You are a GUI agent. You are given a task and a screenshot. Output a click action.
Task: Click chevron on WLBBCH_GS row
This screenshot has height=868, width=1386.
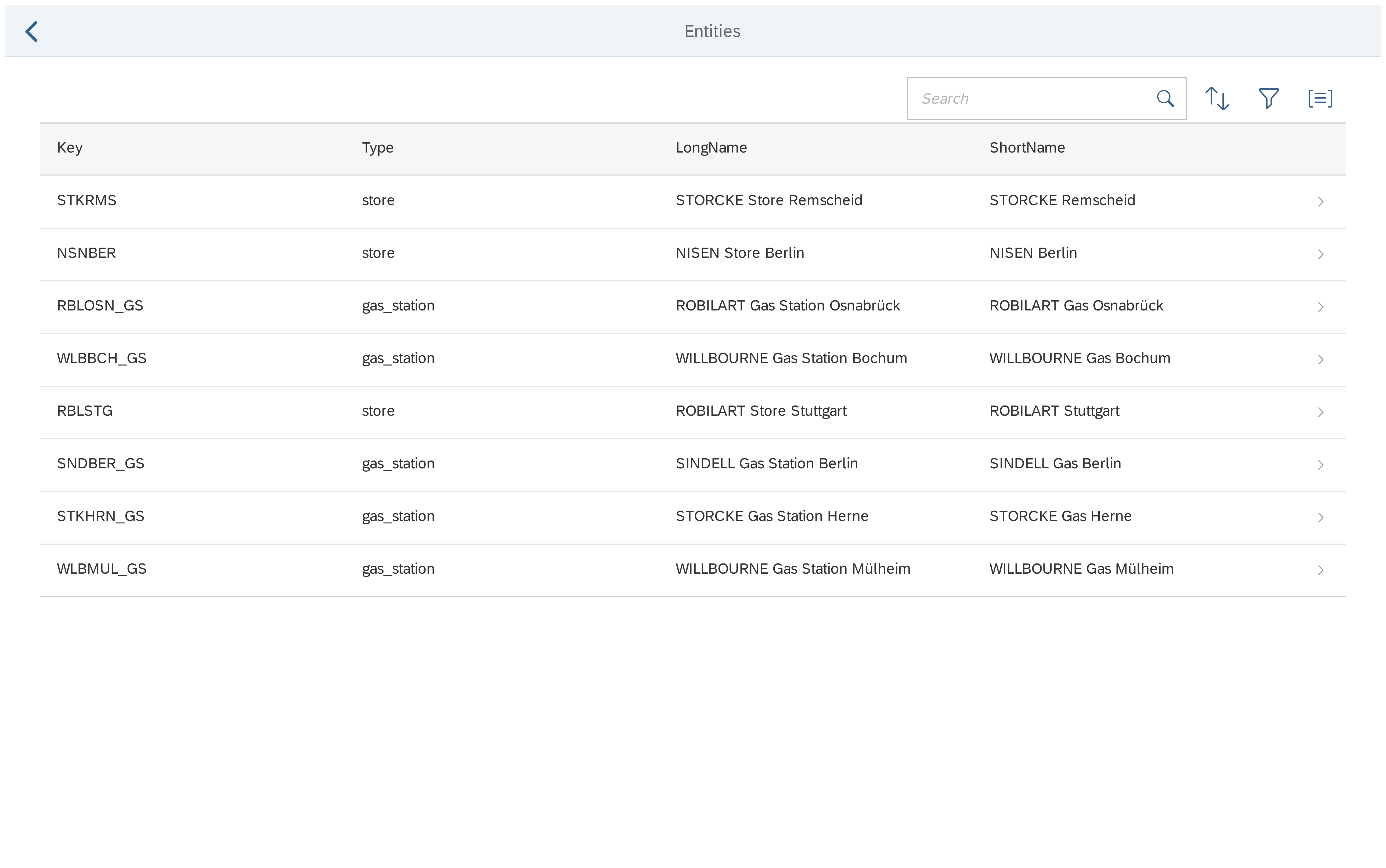point(1320,360)
